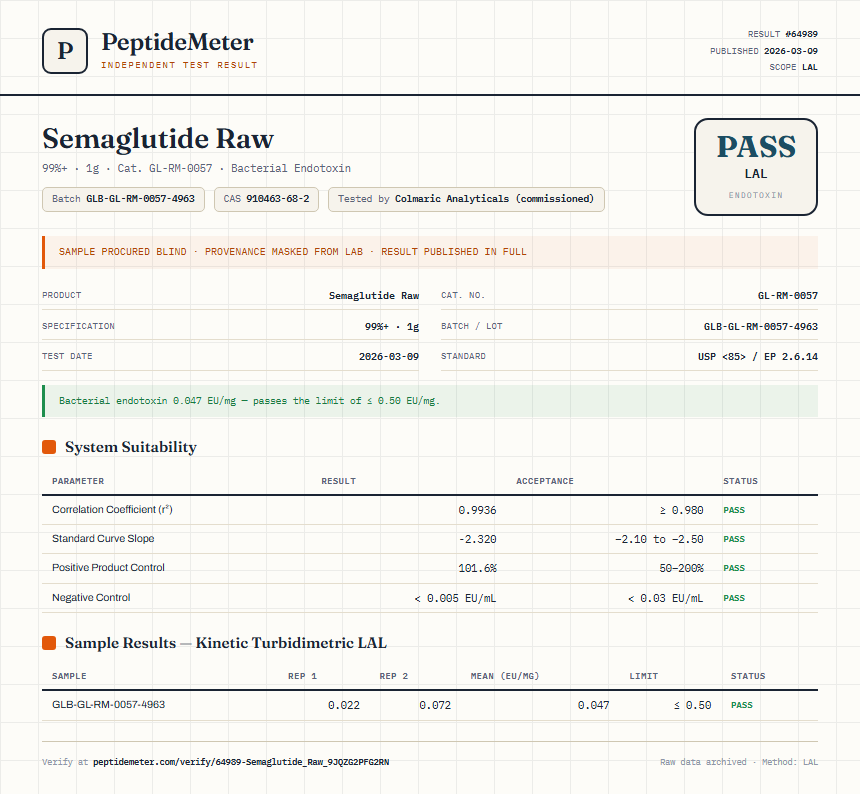Open the peptidemeter.com verify link
Screen dimensions: 860x794
(241, 762)
